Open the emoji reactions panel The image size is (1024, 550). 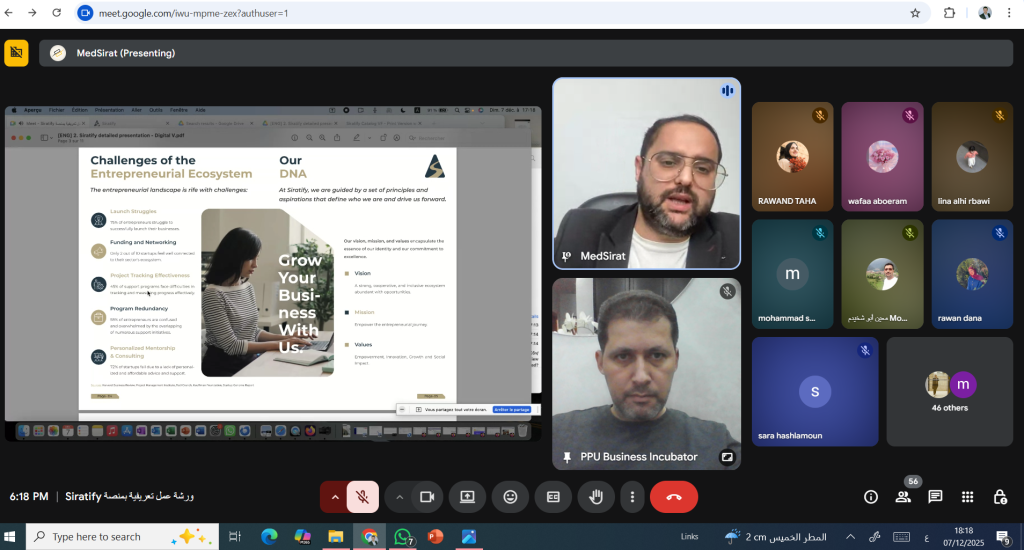(x=510, y=496)
